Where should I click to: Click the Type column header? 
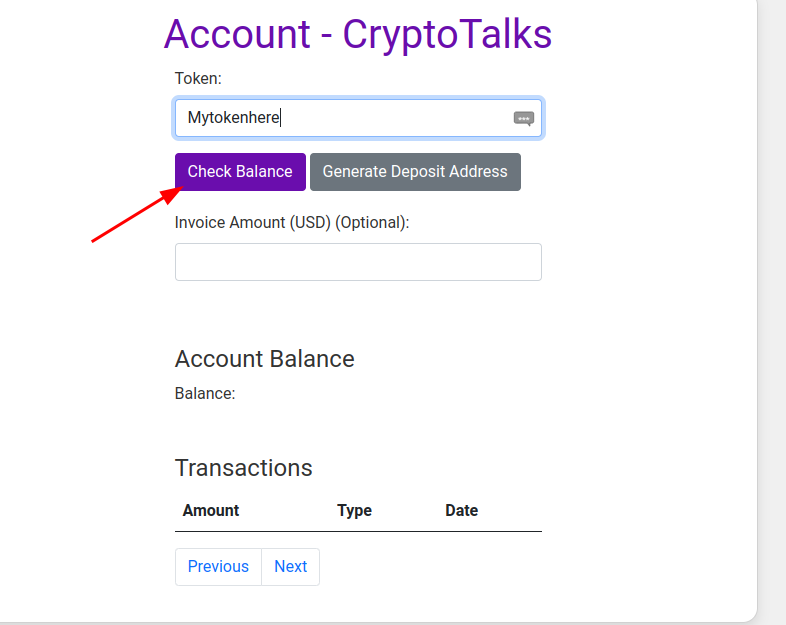354,510
